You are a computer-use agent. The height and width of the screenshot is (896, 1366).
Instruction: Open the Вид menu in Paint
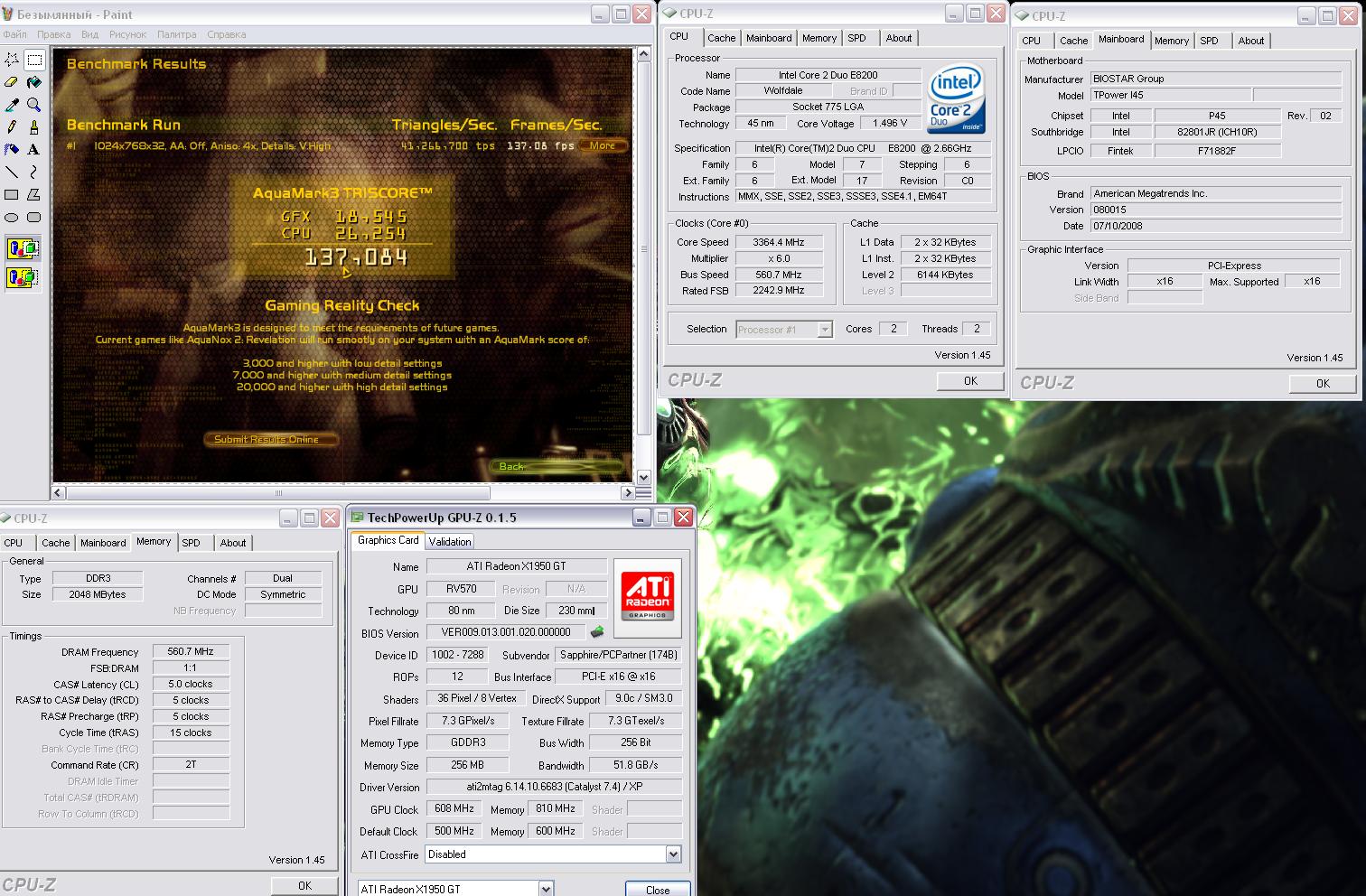coord(90,34)
